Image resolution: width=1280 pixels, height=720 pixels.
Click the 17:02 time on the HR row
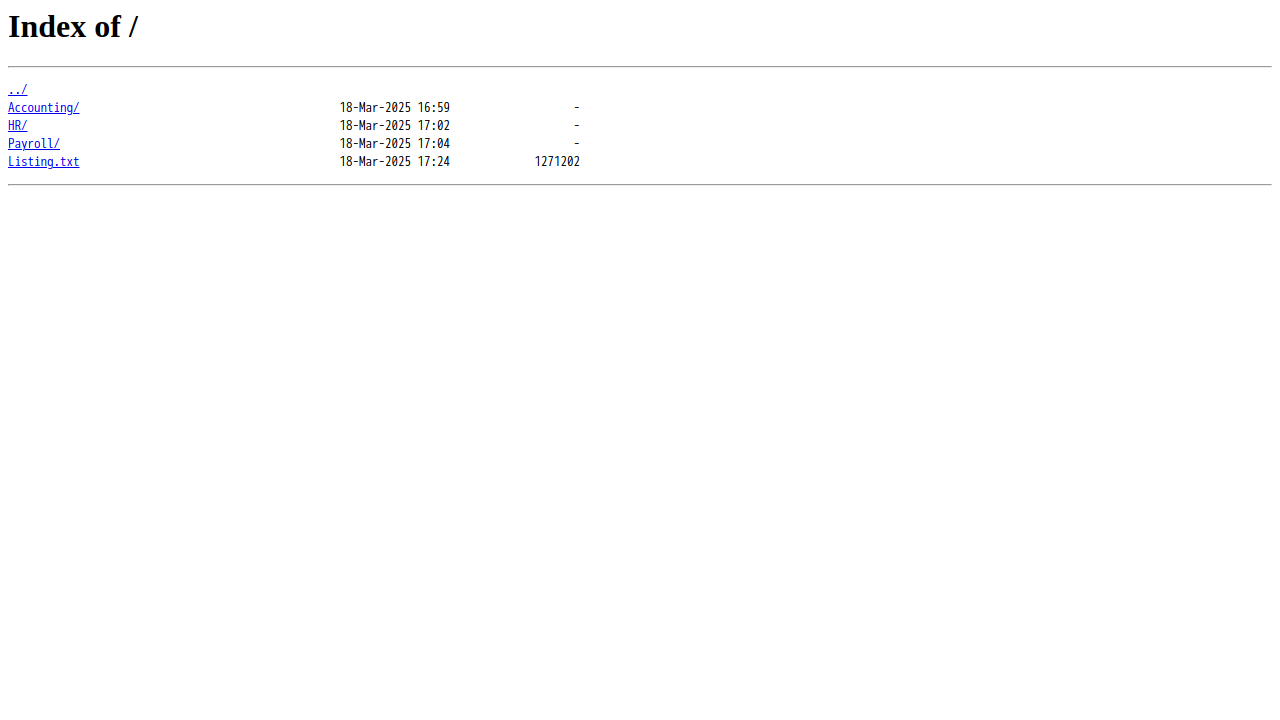(x=434, y=126)
